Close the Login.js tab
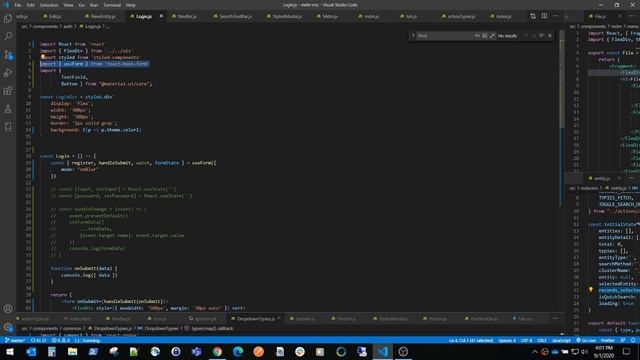The width and height of the screenshot is (640, 360). coord(161,16)
